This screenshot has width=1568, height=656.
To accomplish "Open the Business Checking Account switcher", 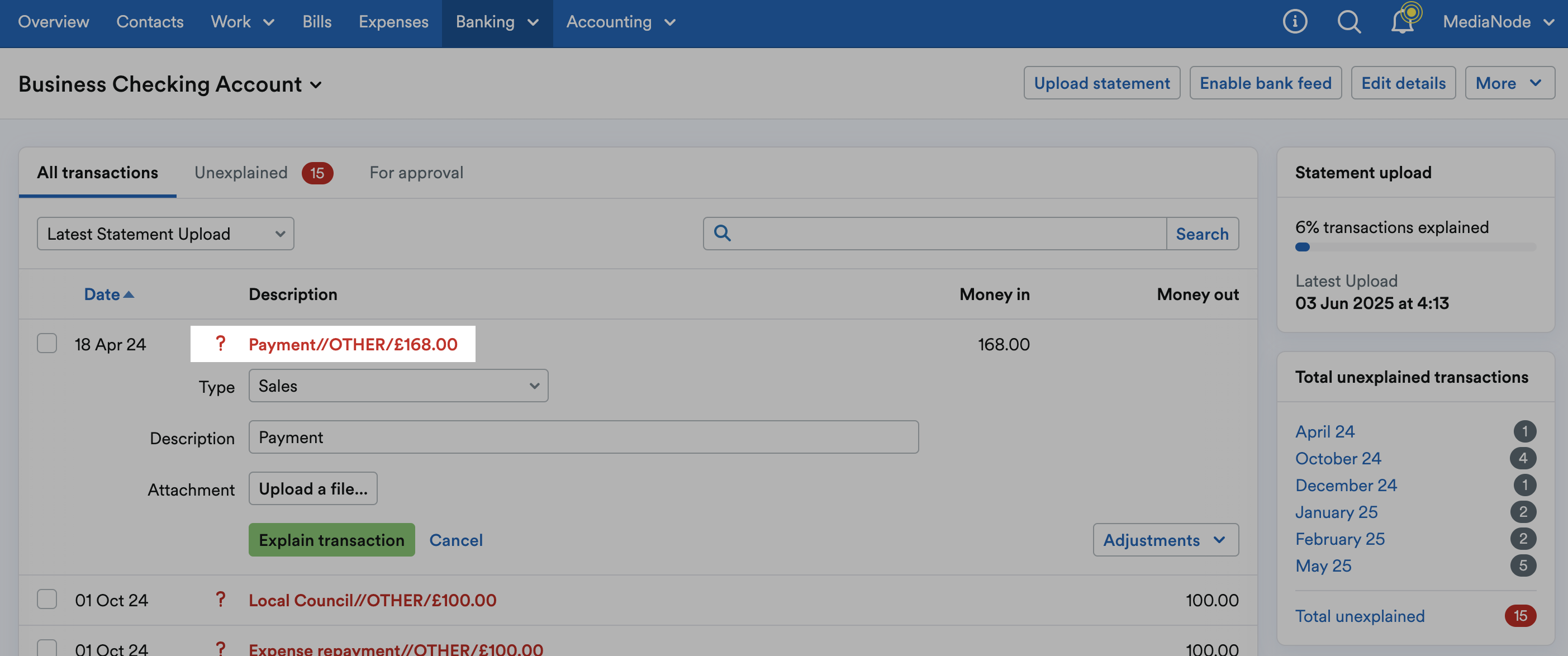I will (170, 84).
